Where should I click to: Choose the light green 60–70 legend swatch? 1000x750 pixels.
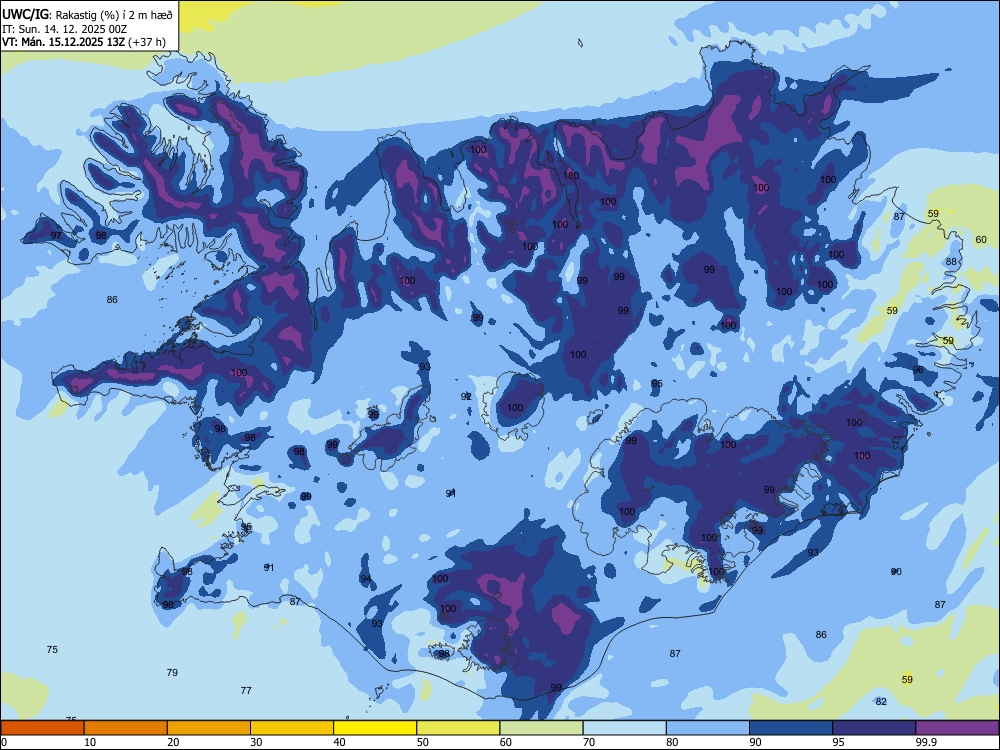coord(541,728)
